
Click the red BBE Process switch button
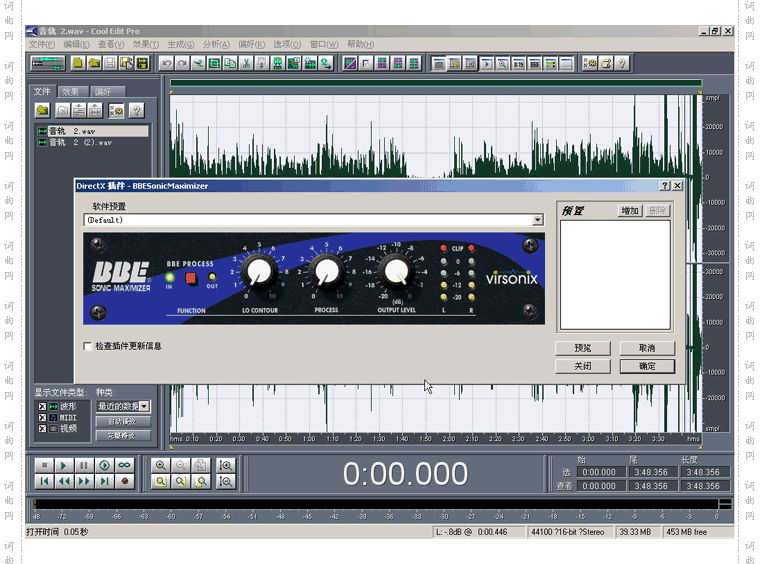[190, 278]
